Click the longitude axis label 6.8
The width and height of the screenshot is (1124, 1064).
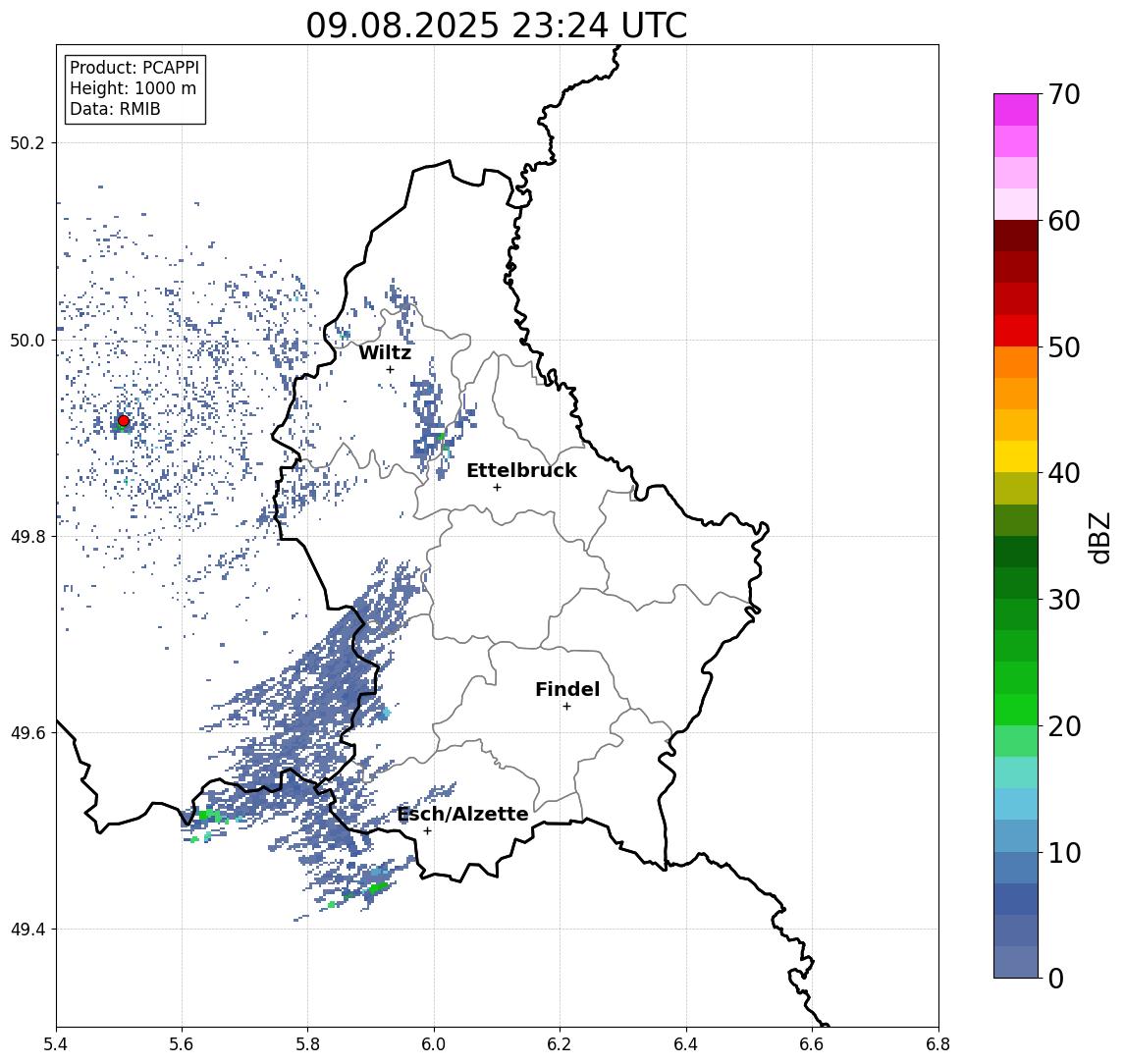(x=937, y=1044)
